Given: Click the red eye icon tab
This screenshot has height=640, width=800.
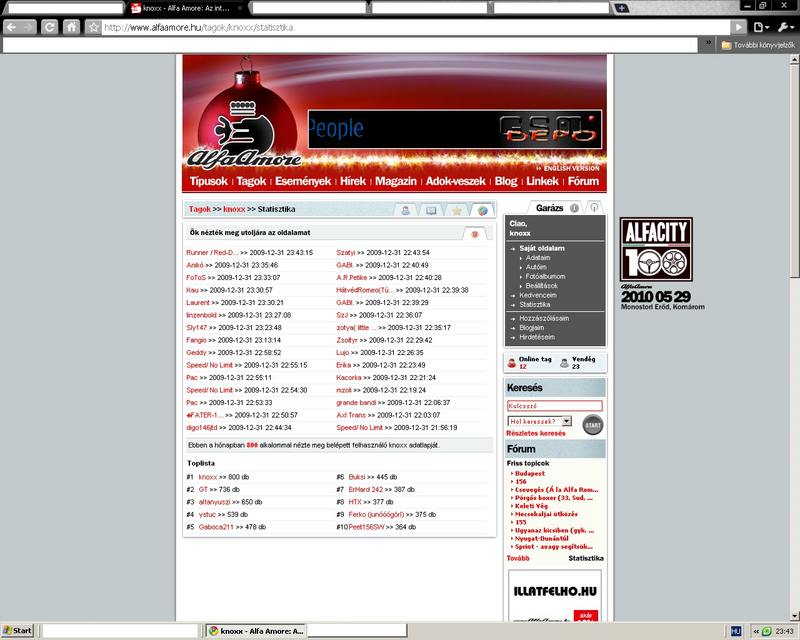Looking at the screenshot, I should click(475, 233).
